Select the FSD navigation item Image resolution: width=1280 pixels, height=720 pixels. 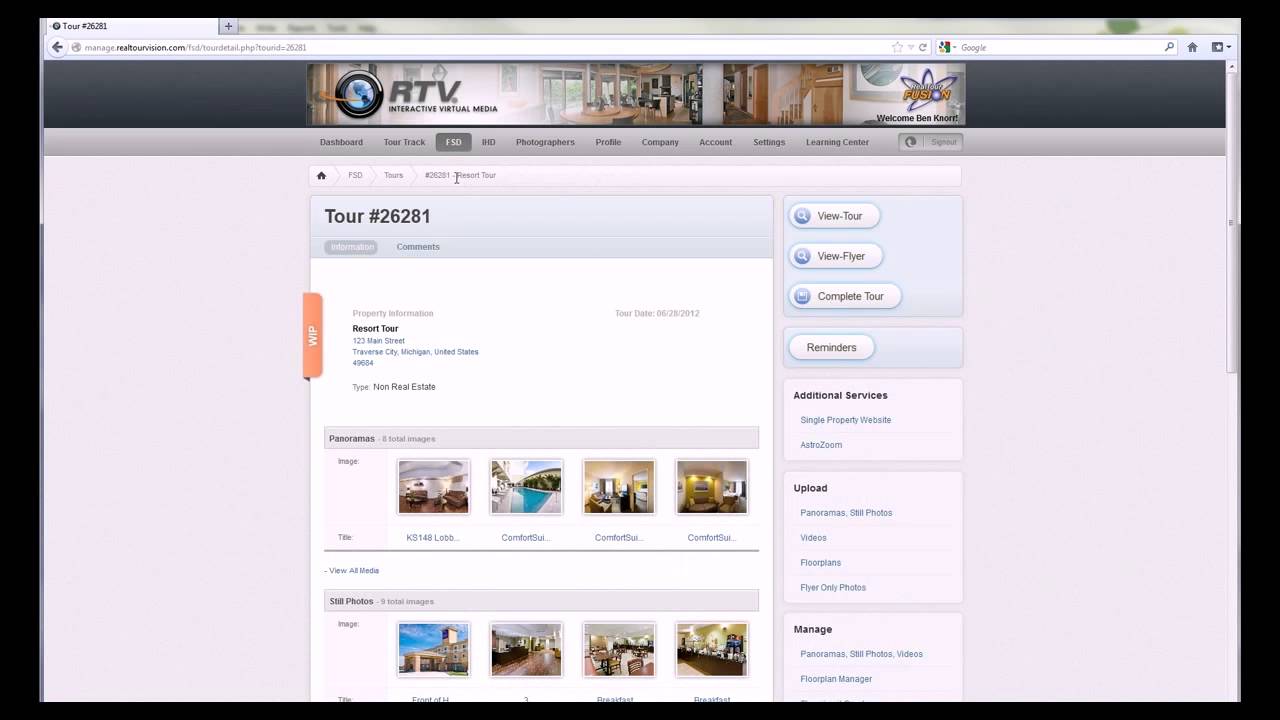[x=453, y=142]
